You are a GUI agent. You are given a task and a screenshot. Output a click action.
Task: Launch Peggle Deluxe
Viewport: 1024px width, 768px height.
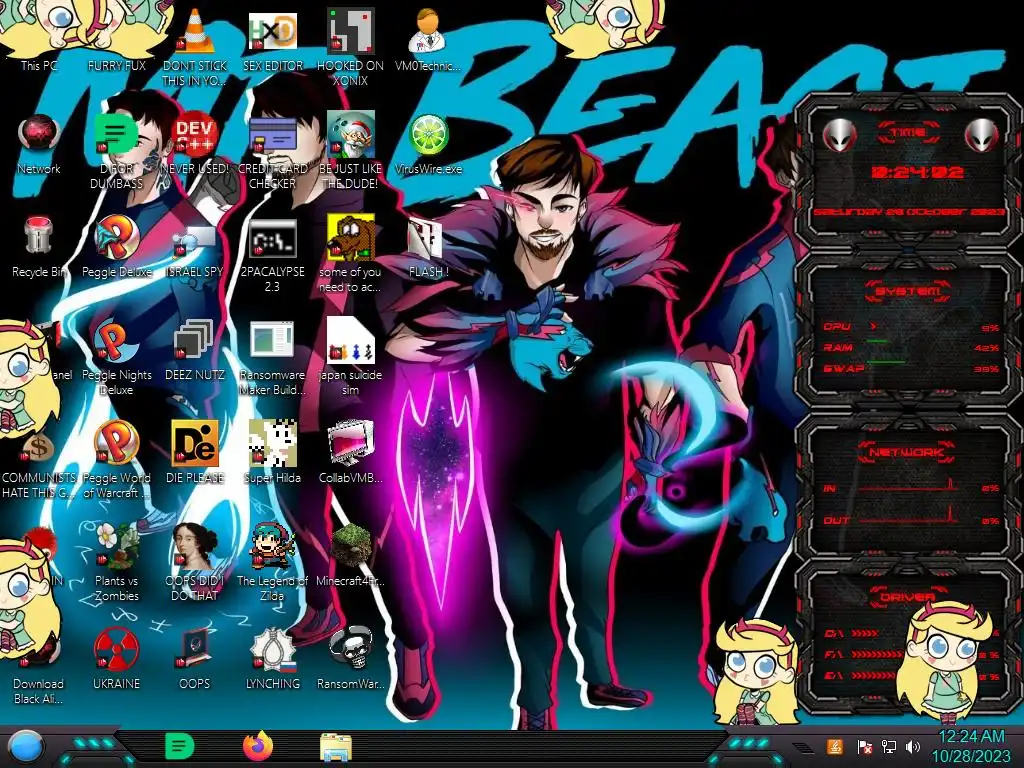coord(116,247)
